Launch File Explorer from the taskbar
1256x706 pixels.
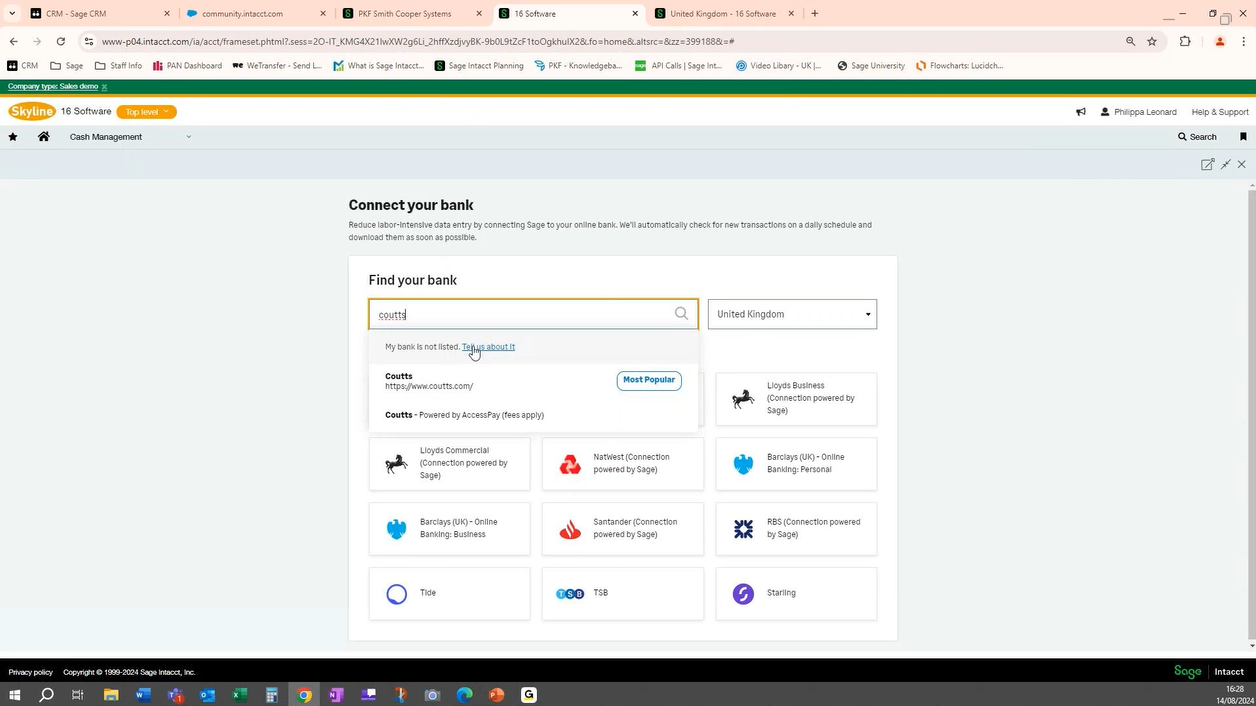point(111,695)
